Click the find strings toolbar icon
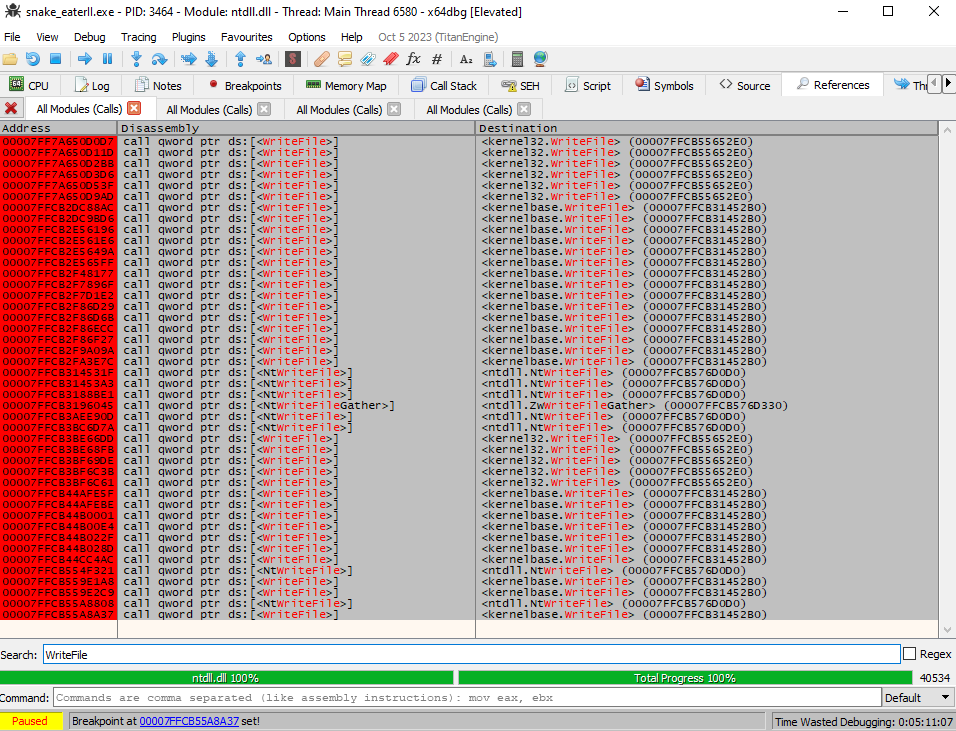Image resolution: width=956 pixels, height=731 pixels. pyautogui.click(x=490, y=59)
